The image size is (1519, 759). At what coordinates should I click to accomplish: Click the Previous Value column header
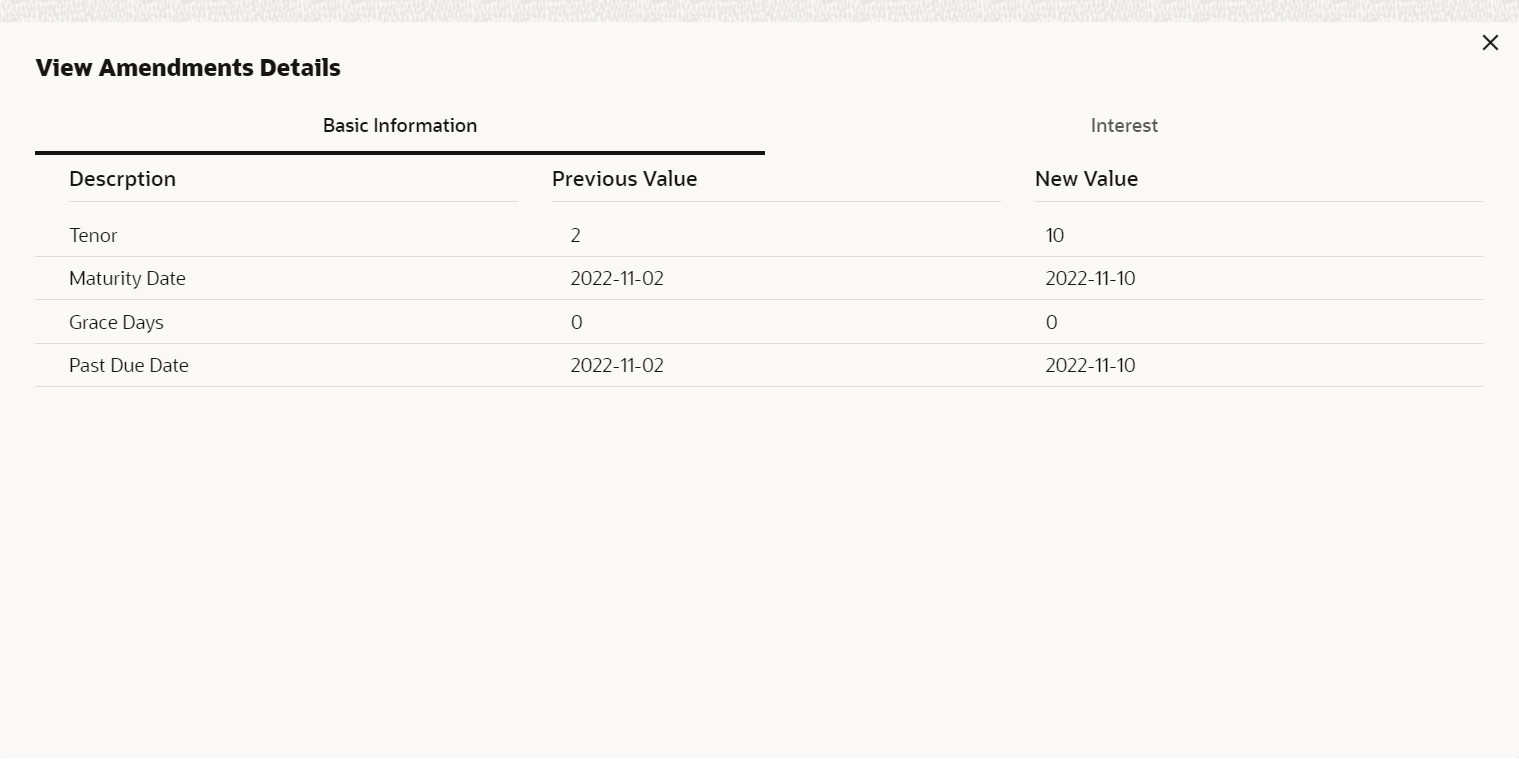624,179
